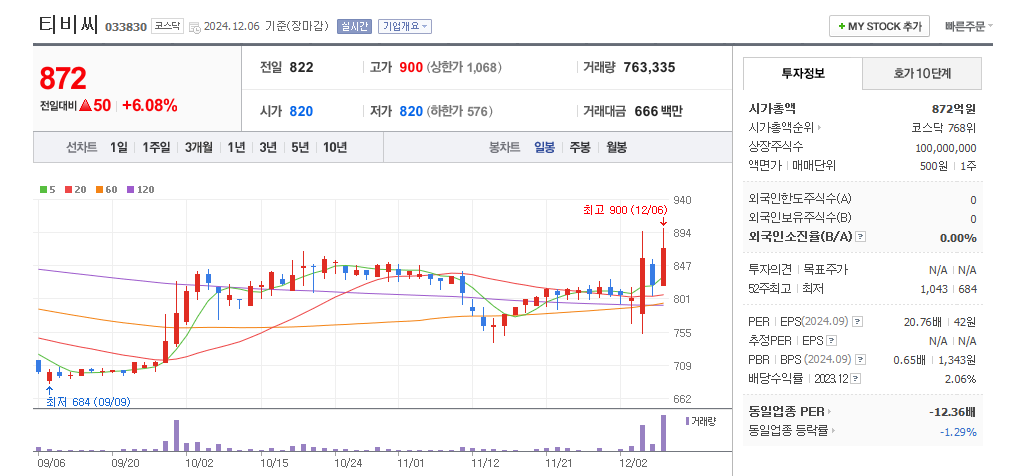Click the 배당수익률 value 2.06%
The width and height of the screenshot is (1012, 476).
pyautogui.click(x=960, y=379)
